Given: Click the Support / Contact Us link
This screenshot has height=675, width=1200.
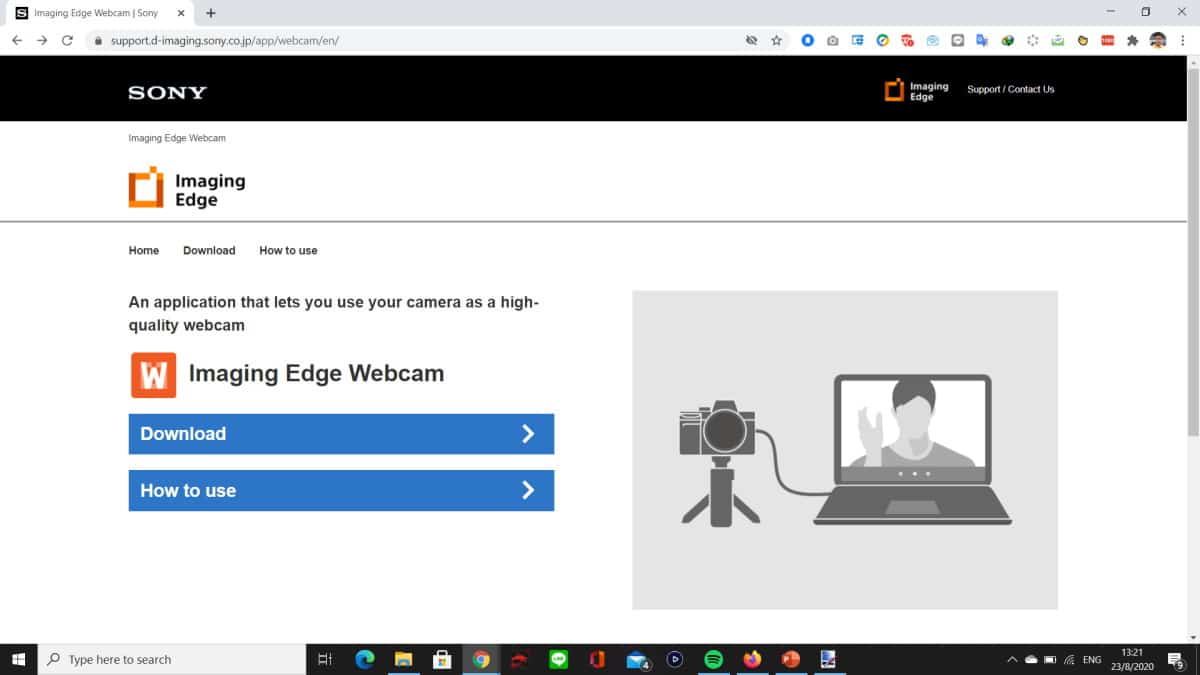Looking at the screenshot, I should (1010, 90).
